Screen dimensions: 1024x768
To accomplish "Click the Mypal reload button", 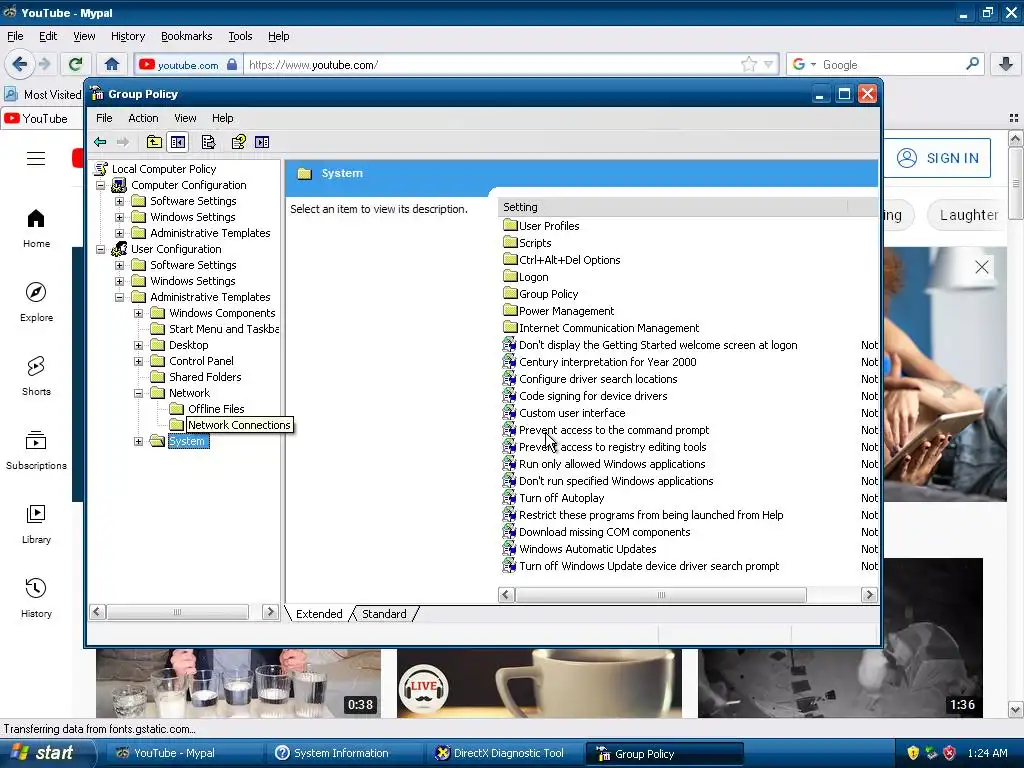I will tap(76, 64).
